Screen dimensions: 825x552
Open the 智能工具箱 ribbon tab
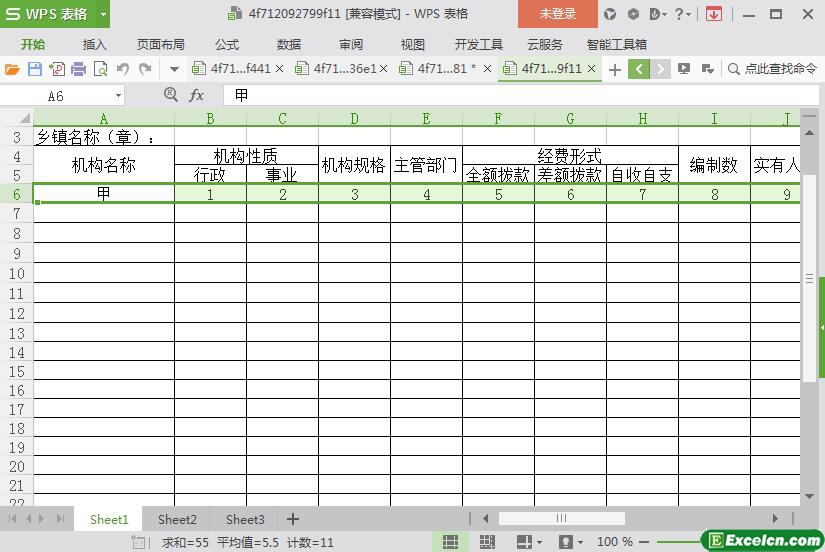(x=617, y=45)
